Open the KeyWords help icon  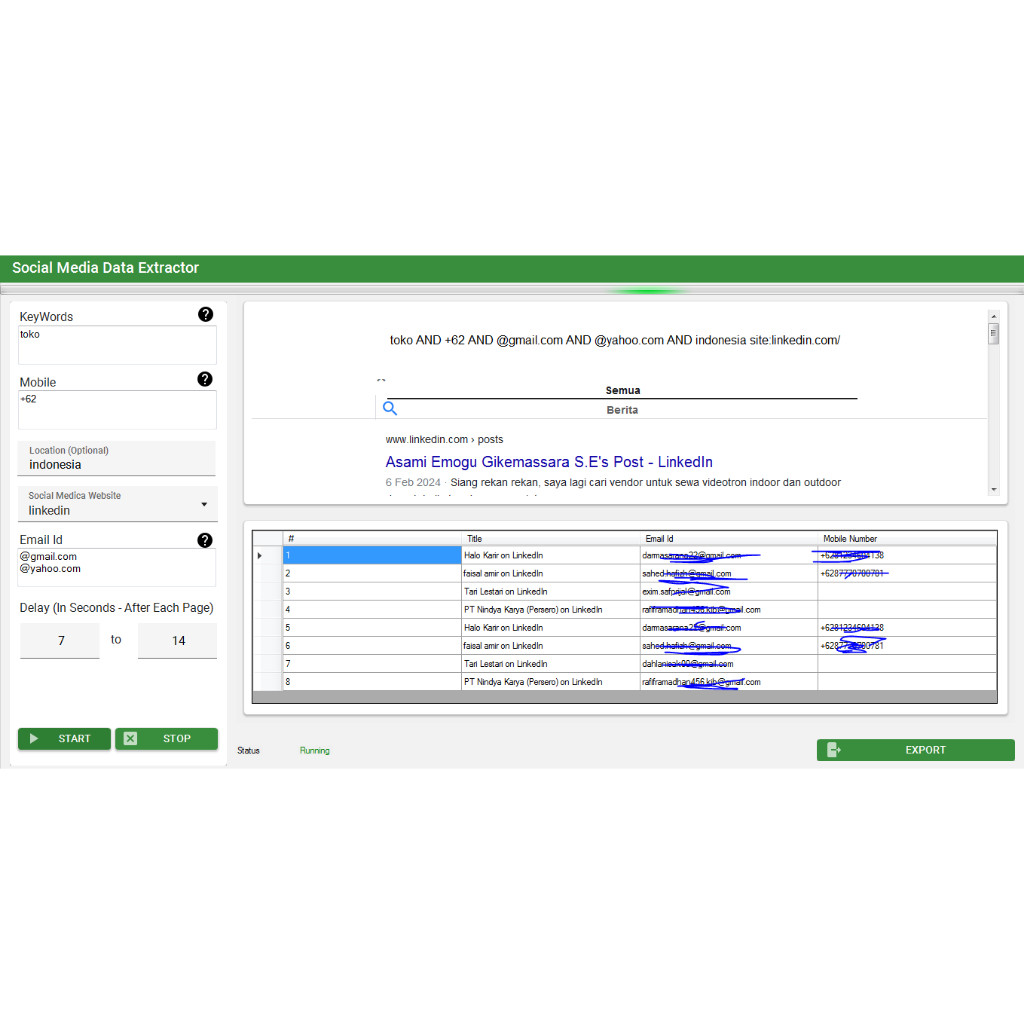pyautogui.click(x=205, y=315)
